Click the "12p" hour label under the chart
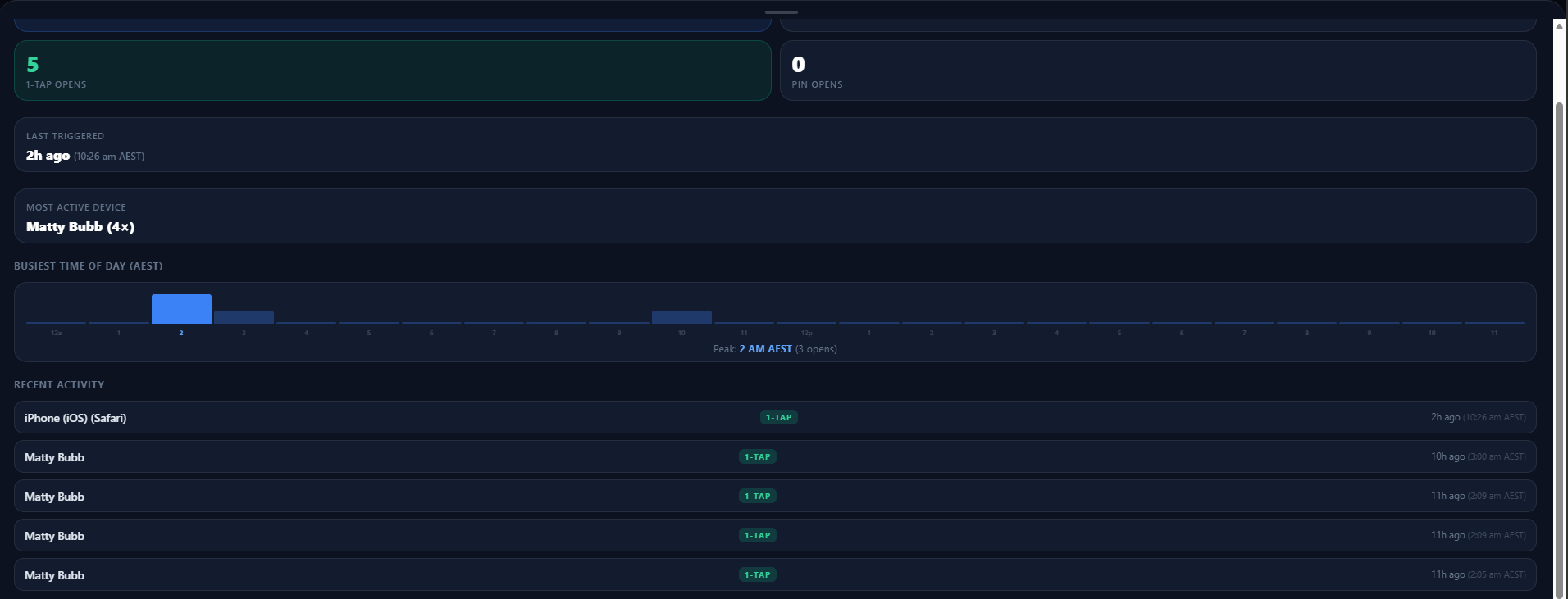1568x599 pixels. [x=807, y=333]
